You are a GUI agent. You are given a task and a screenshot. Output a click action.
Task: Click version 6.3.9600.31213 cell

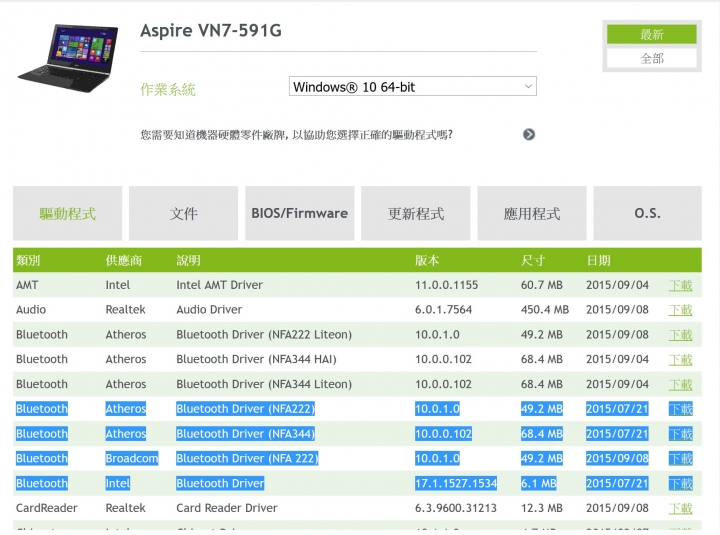click(x=456, y=508)
